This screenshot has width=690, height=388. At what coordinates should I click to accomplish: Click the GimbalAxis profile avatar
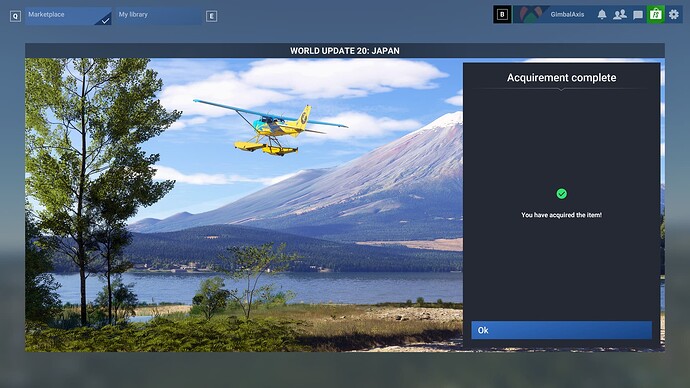point(530,15)
